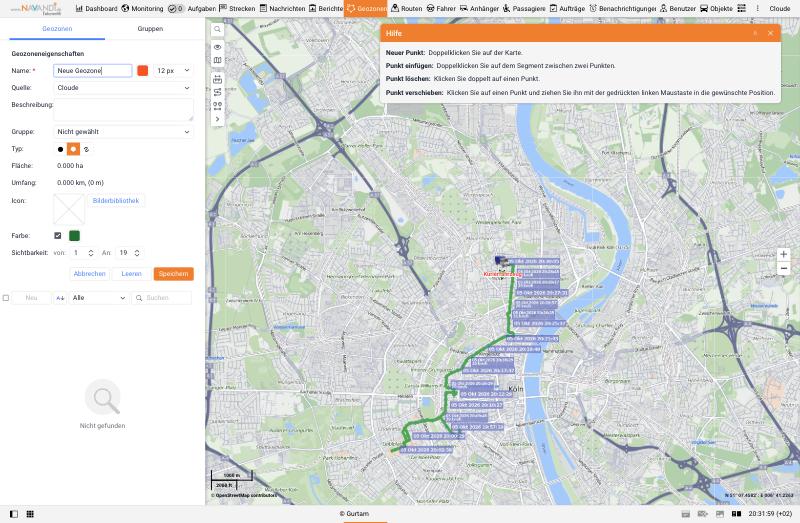
Task: Save the geozone with Speichern
Action: click(x=173, y=274)
